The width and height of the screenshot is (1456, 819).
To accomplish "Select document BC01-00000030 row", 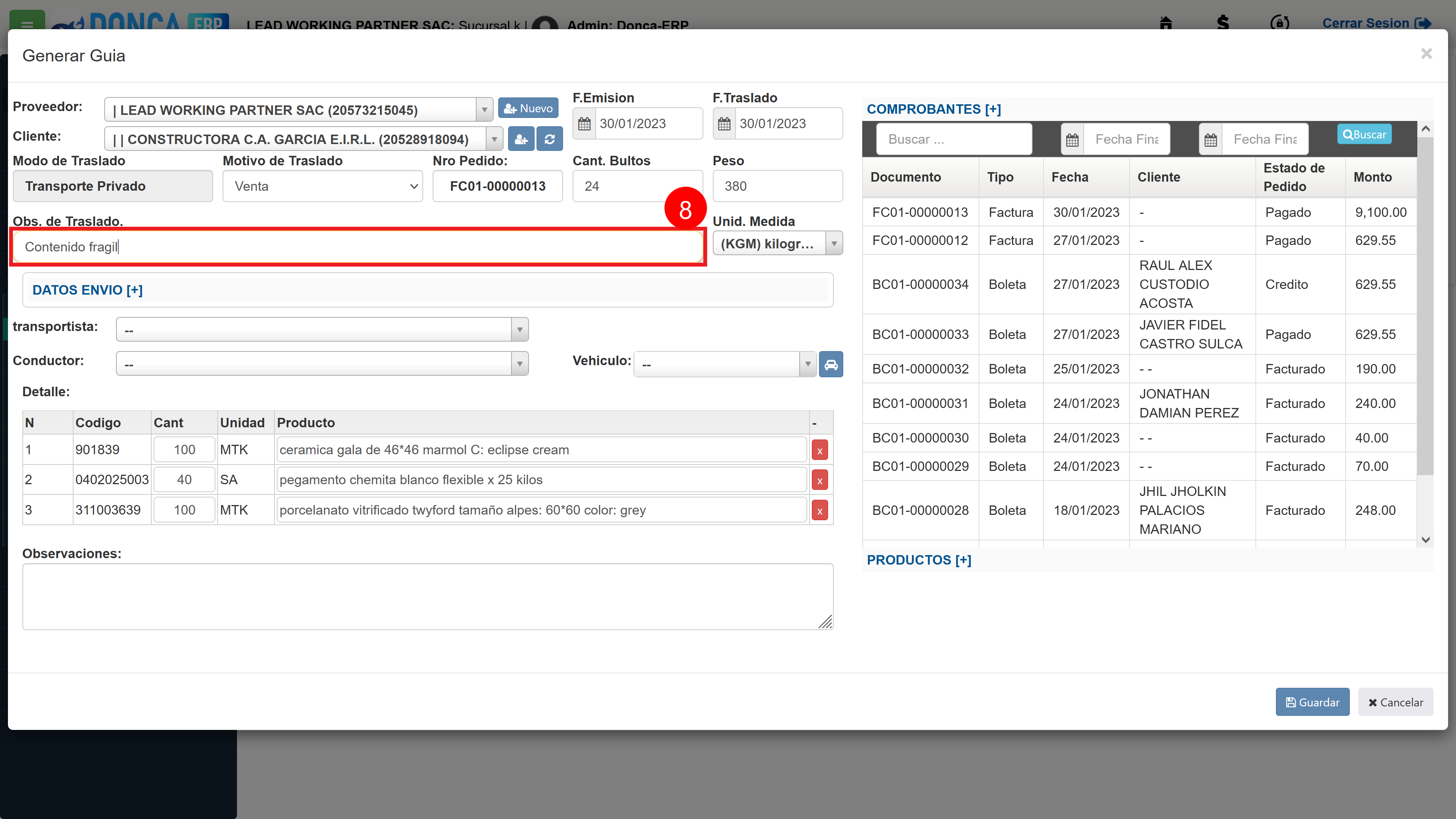I will click(x=1139, y=438).
